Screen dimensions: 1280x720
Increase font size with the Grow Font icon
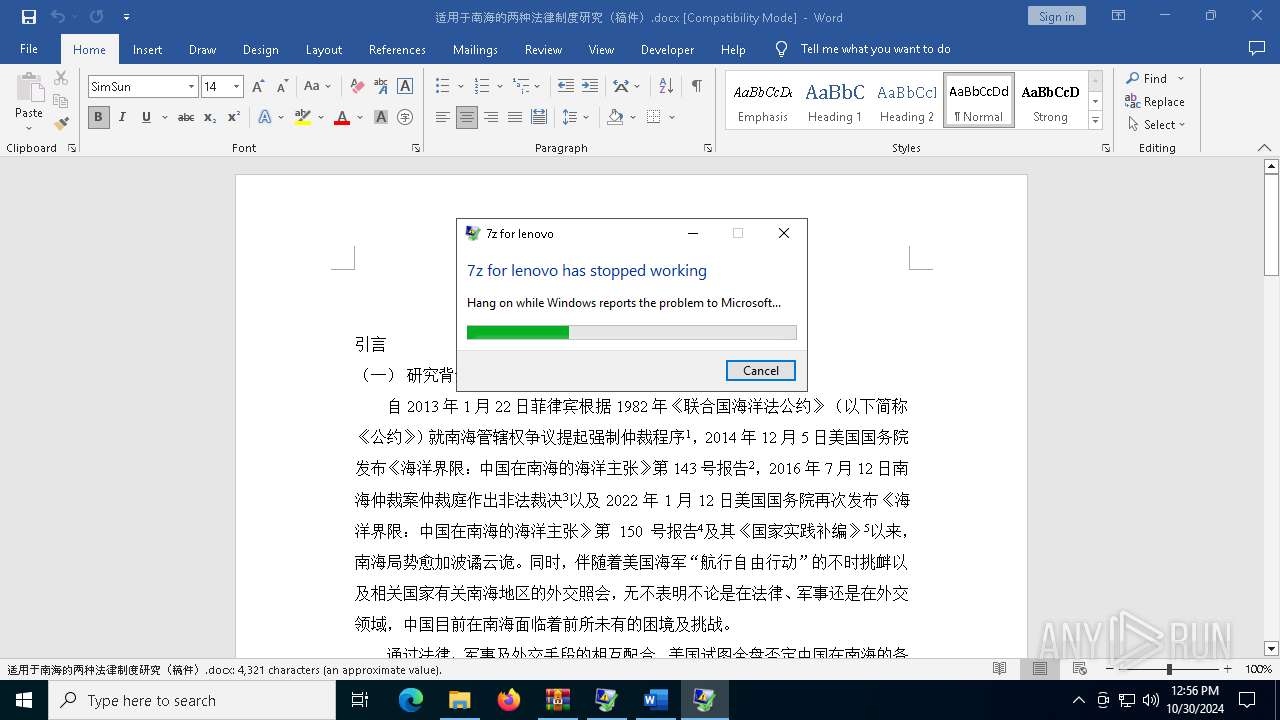[258, 87]
